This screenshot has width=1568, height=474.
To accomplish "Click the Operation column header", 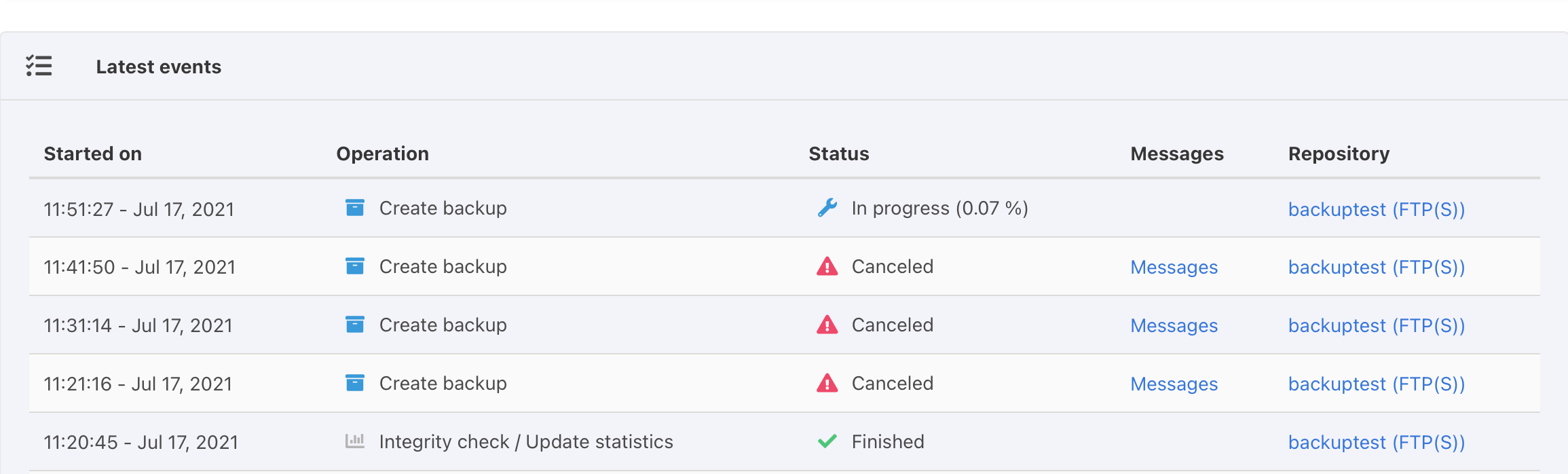I will 383,154.
